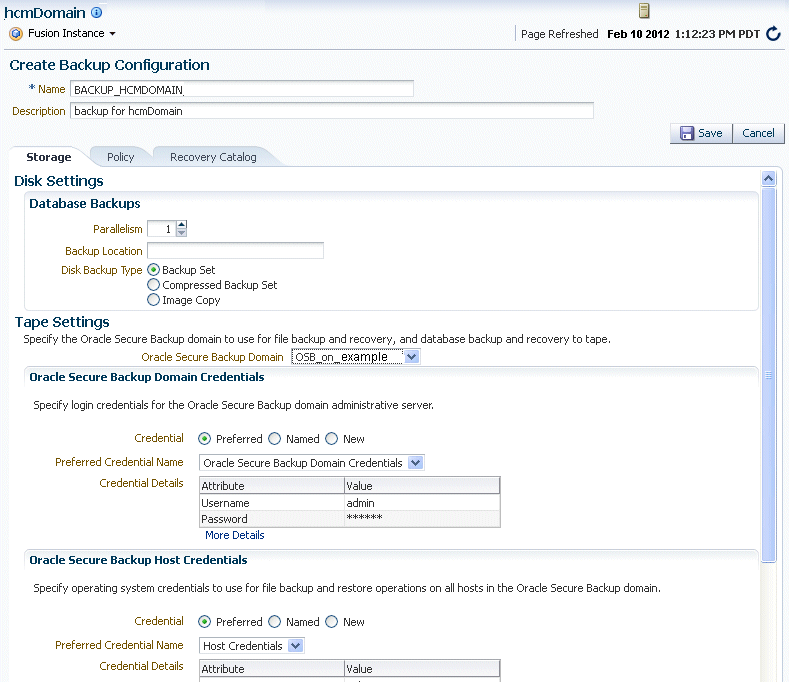Click the More Details link
Viewport: 789px width, 682px height.
click(234, 535)
